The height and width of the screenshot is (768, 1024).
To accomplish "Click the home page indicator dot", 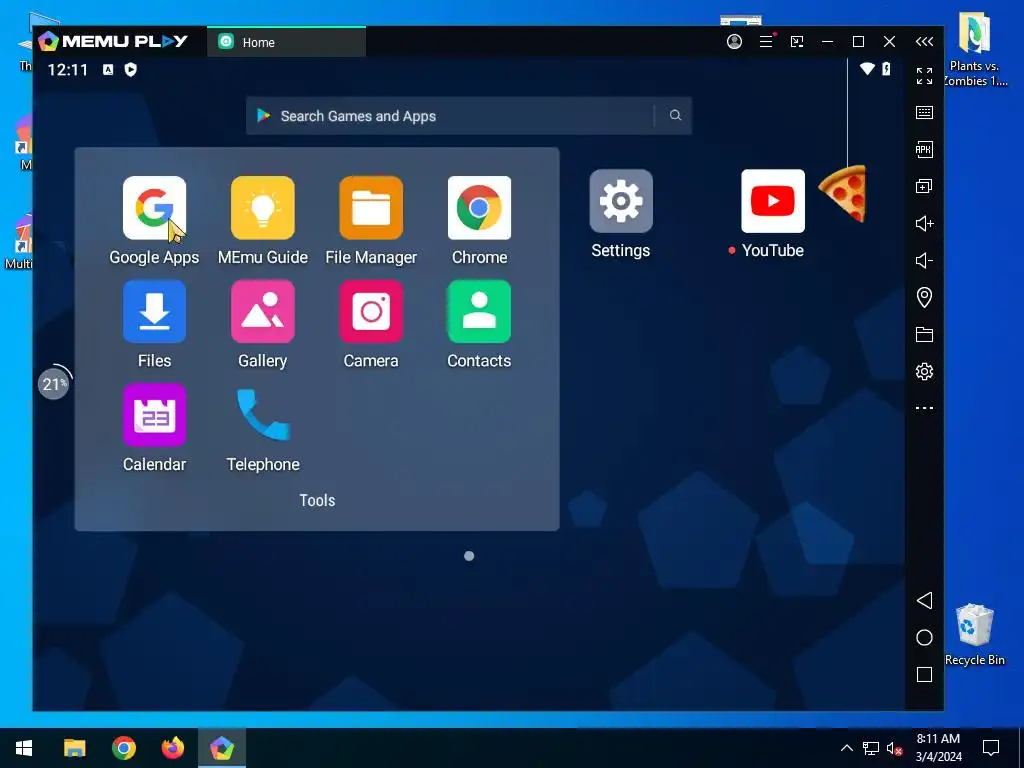I will [469, 556].
